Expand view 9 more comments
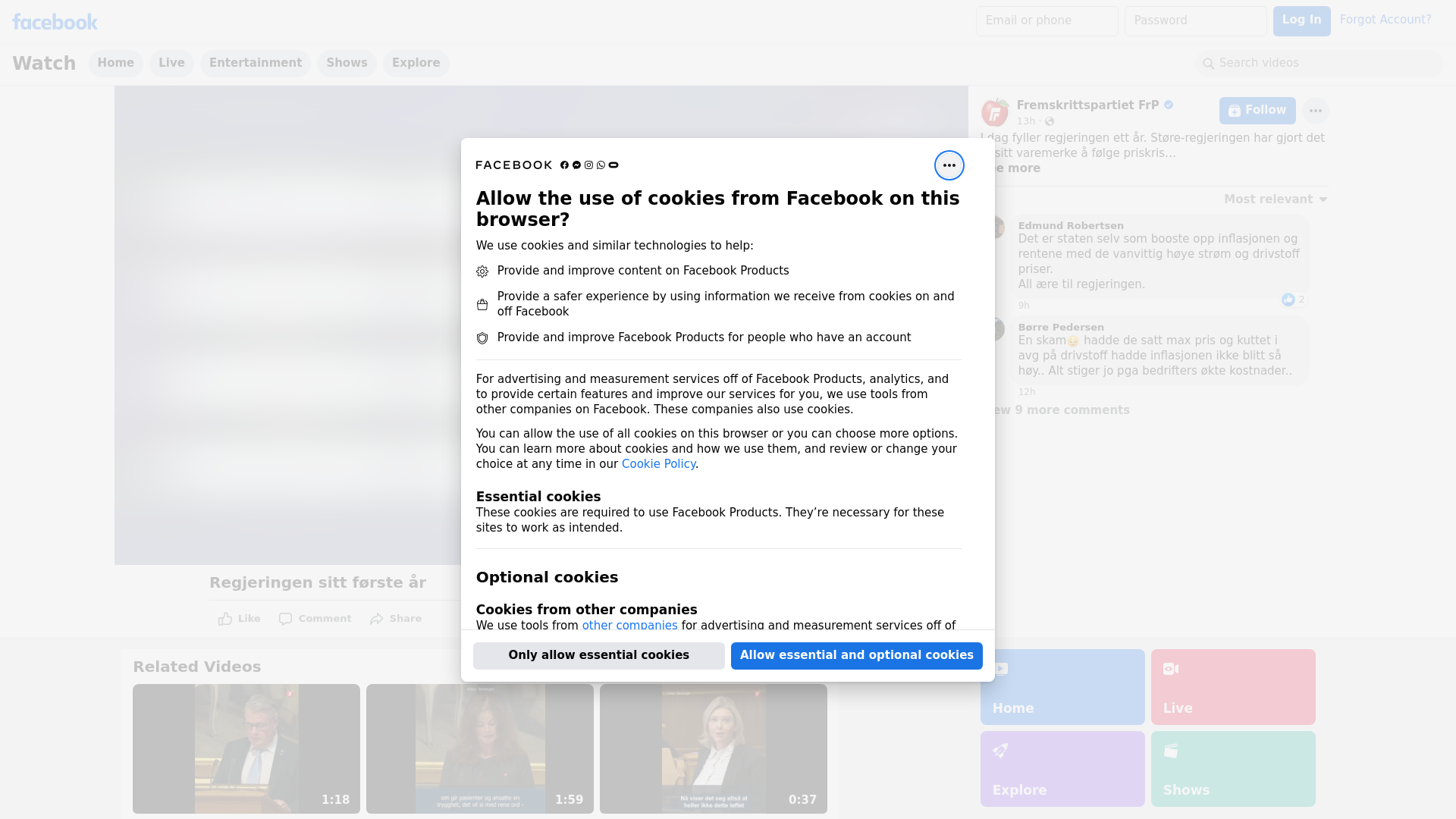The height and width of the screenshot is (819, 1456). 1062,410
